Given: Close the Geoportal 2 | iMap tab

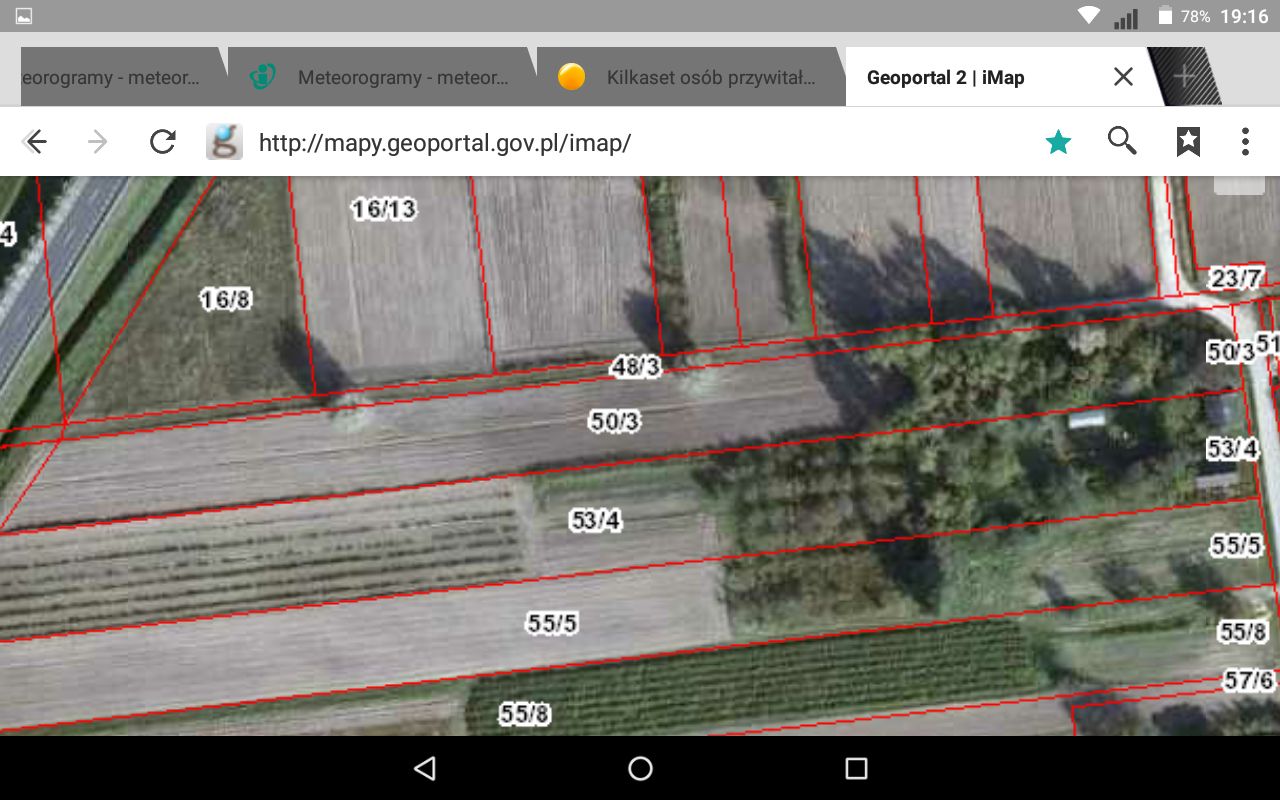Looking at the screenshot, I should [x=1124, y=77].
